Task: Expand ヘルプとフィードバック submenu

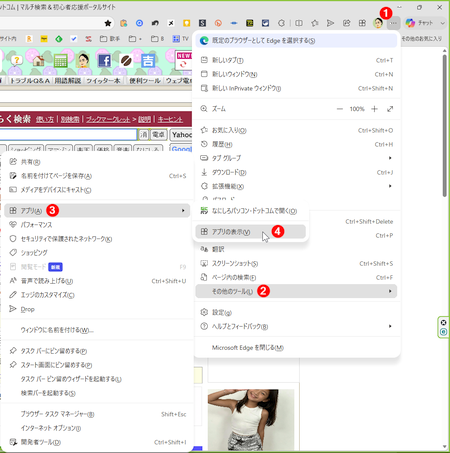Action: pos(296,326)
